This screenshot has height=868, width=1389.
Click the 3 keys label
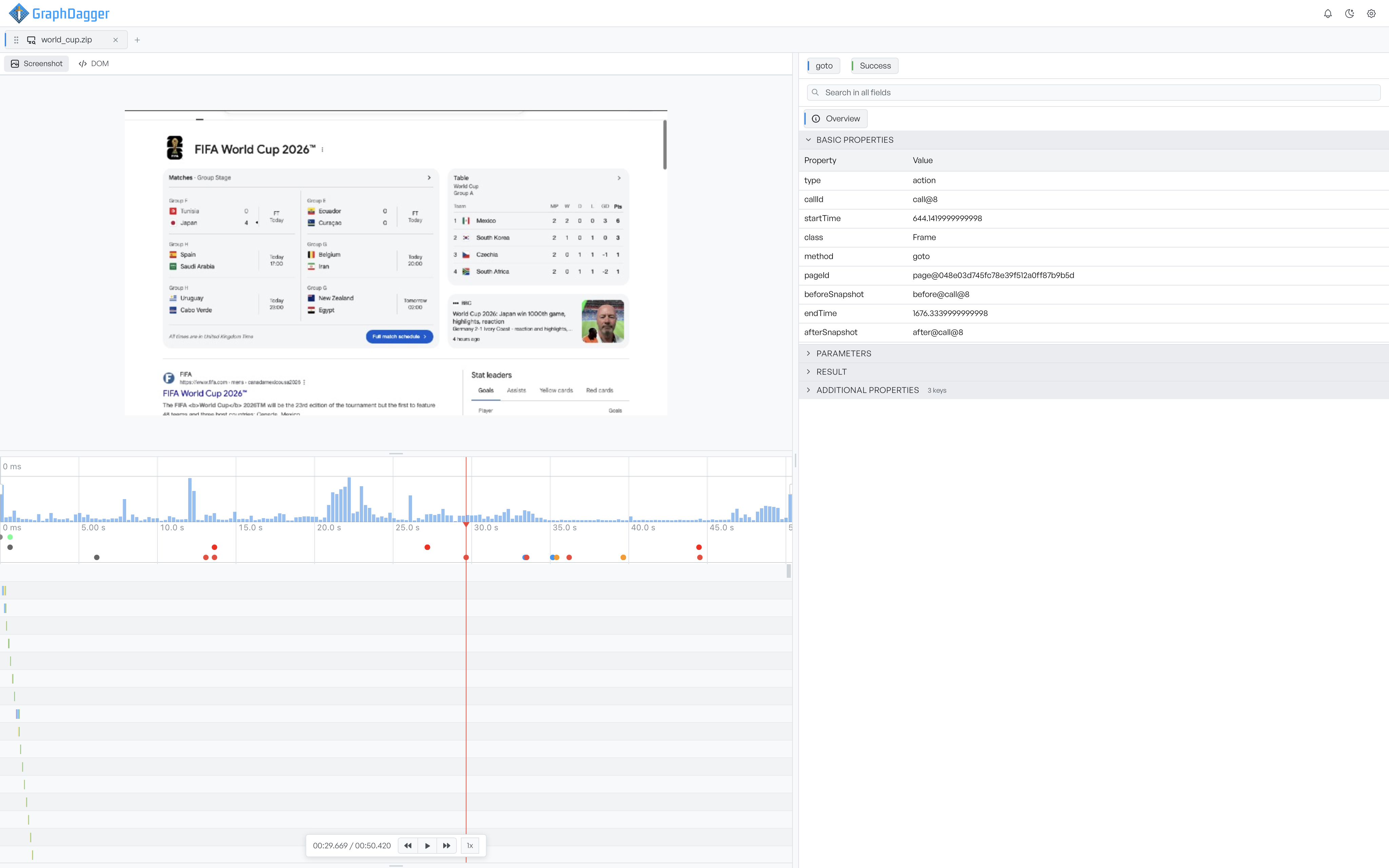tap(937, 390)
